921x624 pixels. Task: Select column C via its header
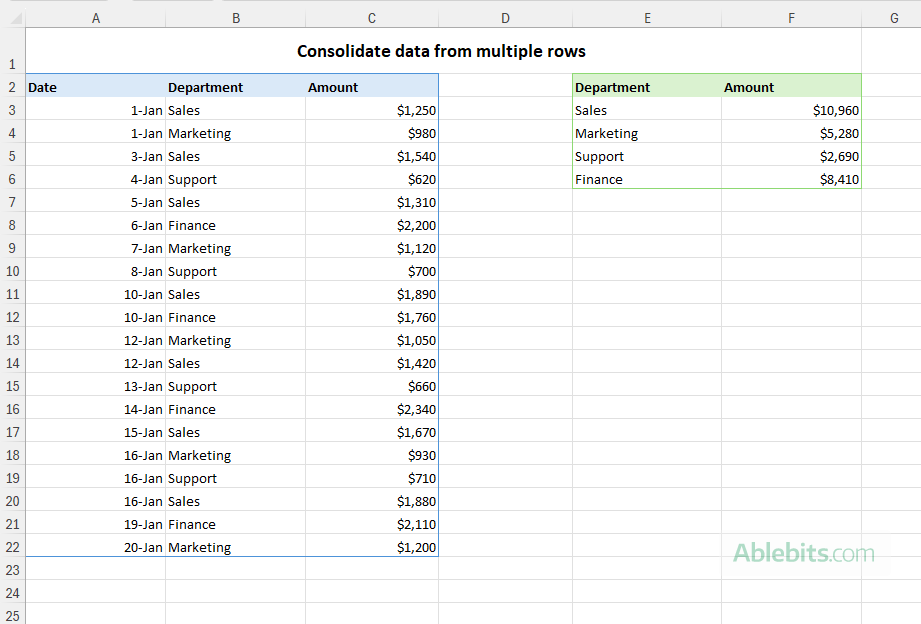click(x=371, y=17)
